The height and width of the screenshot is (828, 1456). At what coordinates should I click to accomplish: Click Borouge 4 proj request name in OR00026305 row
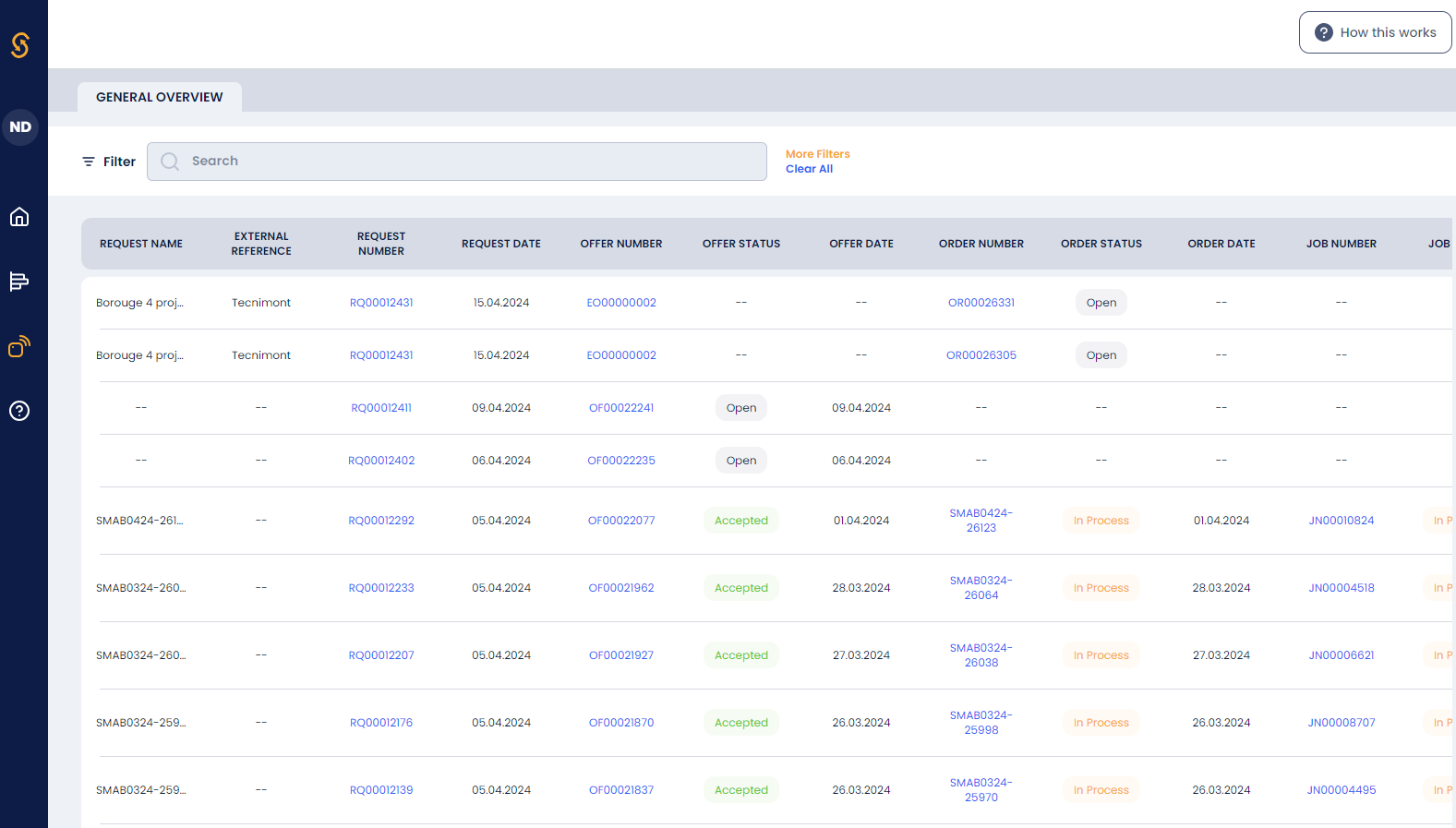pyautogui.click(x=140, y=355)
